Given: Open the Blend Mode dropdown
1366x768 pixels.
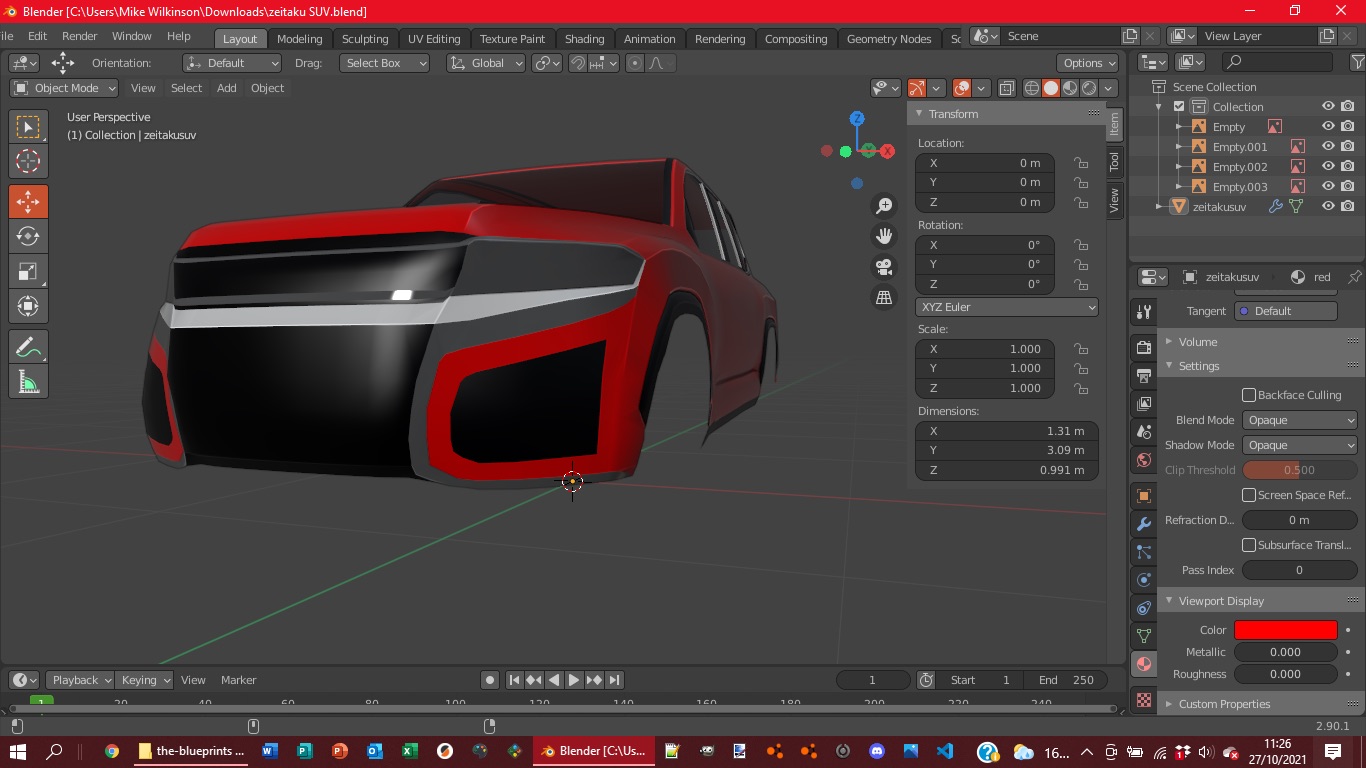Looking at the screenshot, I should pos(1299,420).
